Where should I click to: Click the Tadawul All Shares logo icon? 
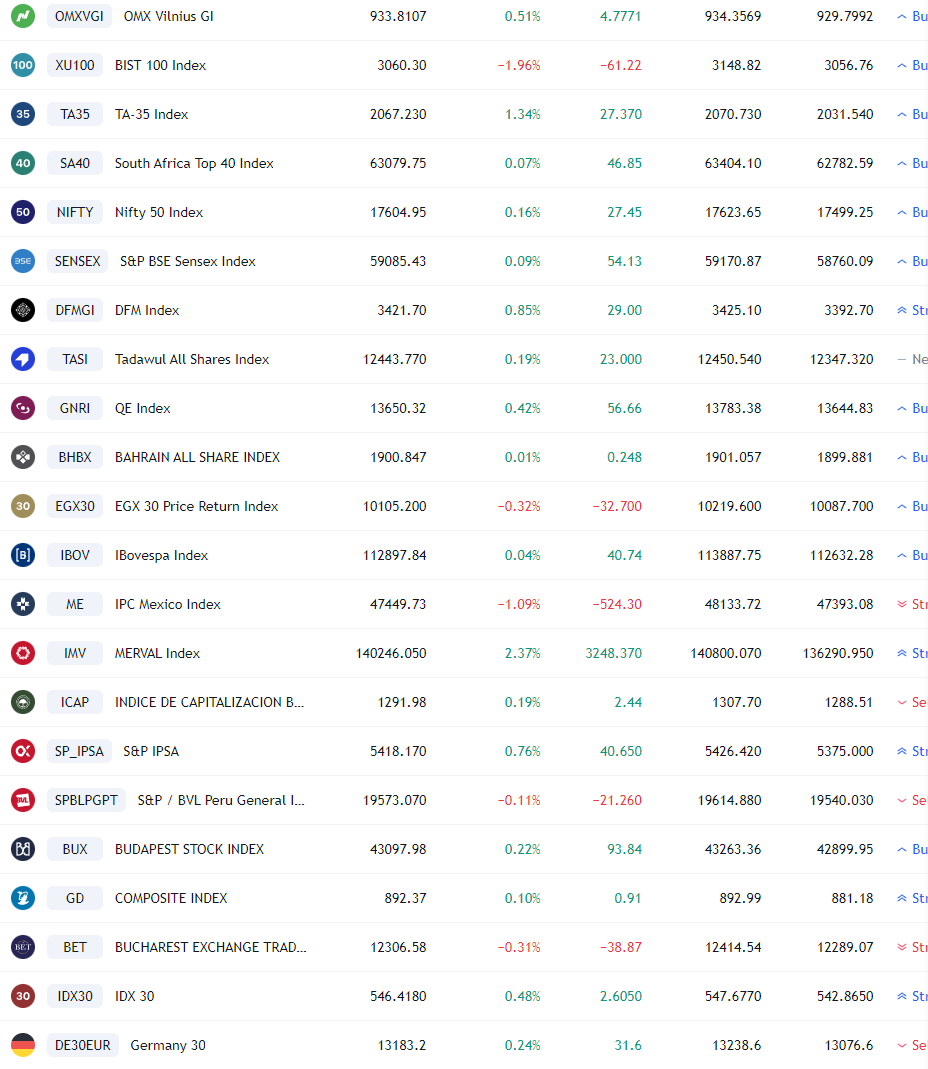pos(23,359)
